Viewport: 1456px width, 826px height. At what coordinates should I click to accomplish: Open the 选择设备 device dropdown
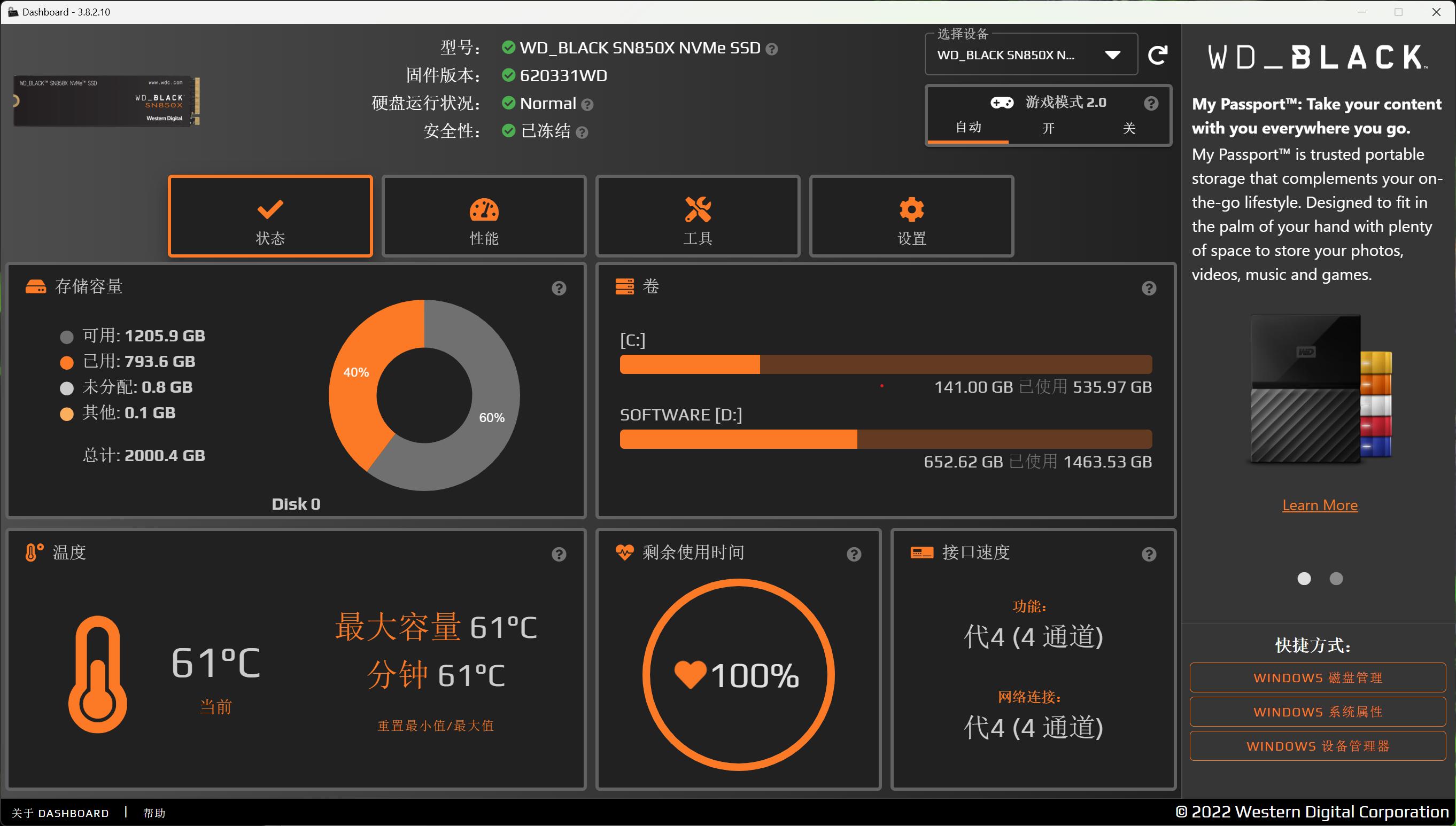1112,54
